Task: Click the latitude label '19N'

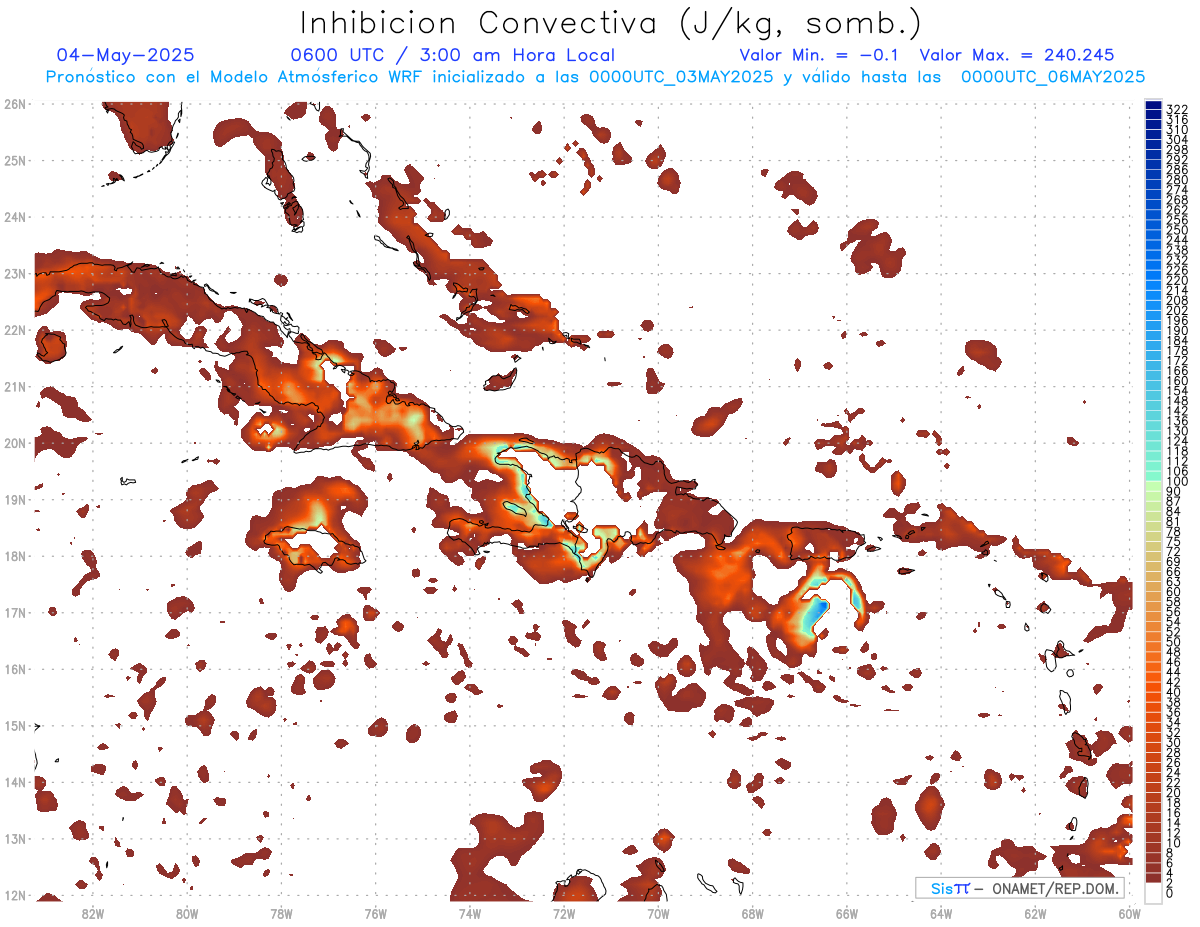Action: tap(14, 499)
